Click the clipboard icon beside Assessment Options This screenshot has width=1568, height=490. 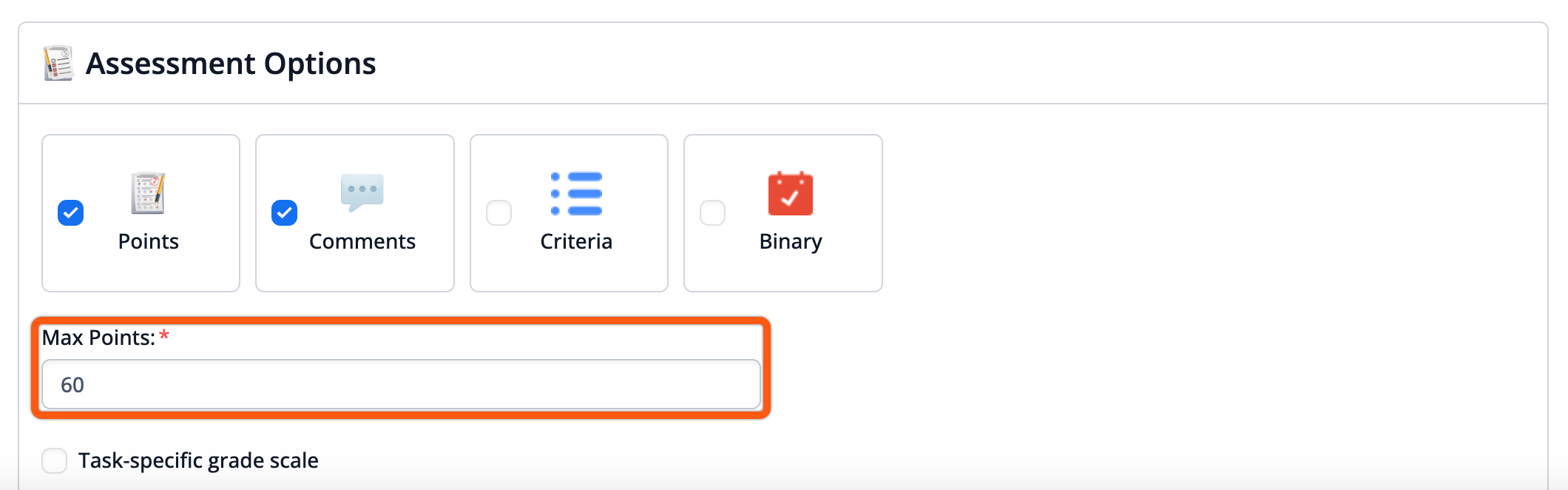coord(58,64)
